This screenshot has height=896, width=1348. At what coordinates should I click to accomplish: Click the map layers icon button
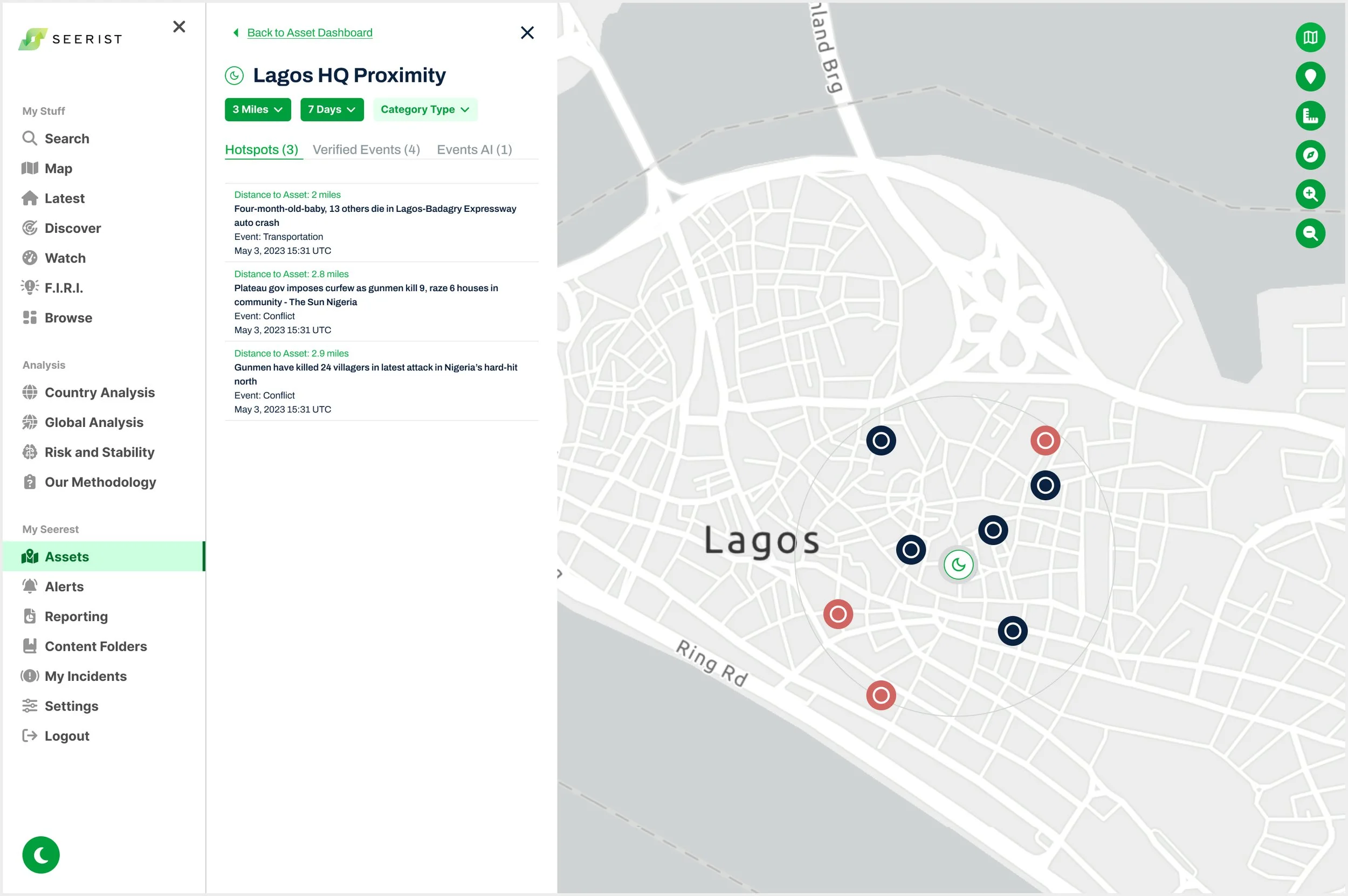coord(1310,38)
